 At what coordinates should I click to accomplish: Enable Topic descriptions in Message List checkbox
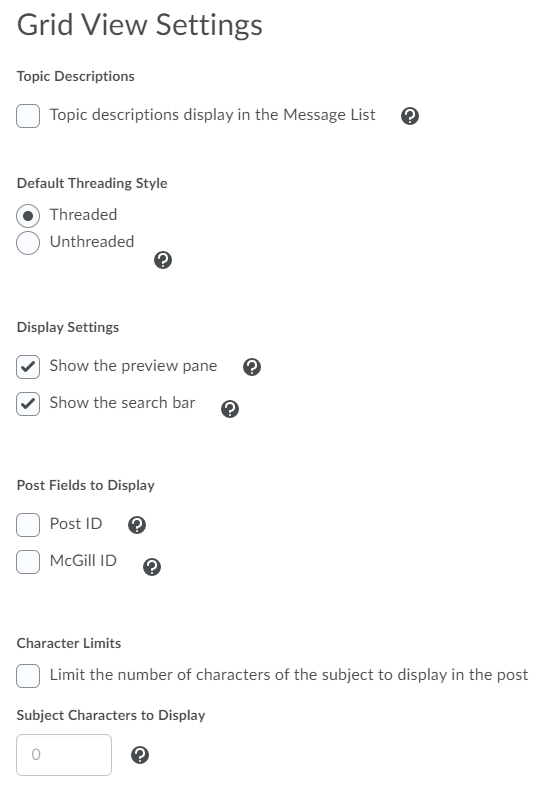click(x=28, y=116)
